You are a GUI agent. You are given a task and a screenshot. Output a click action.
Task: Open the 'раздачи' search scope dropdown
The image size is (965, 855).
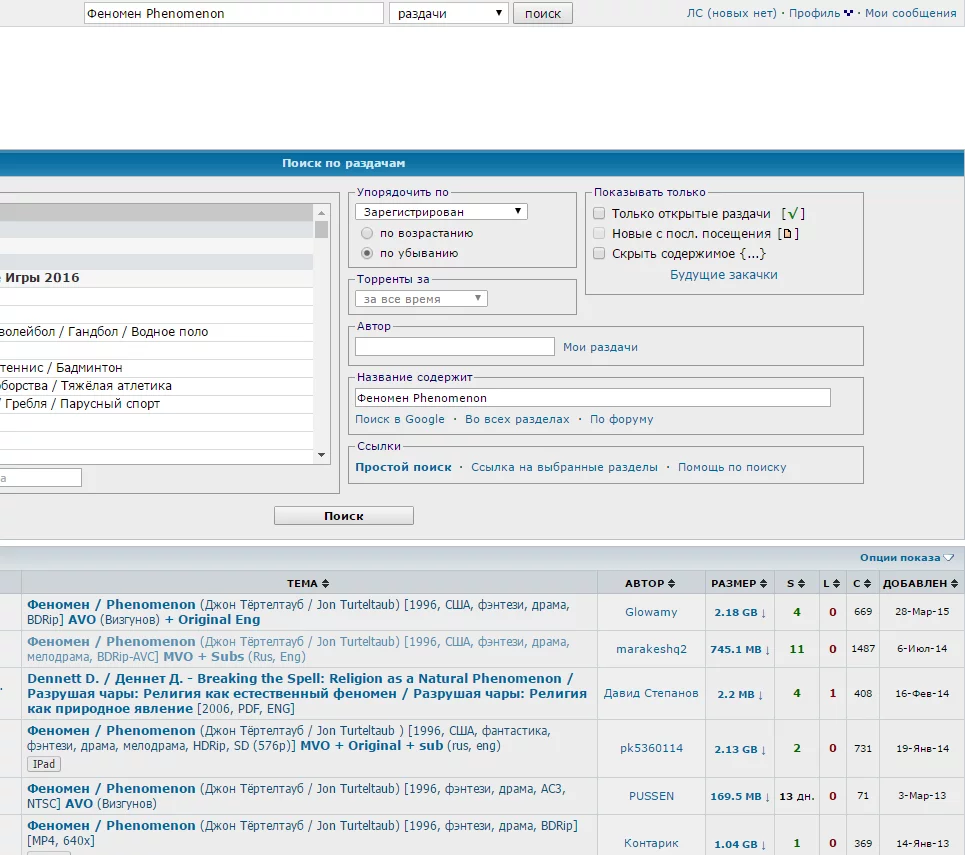click(x=449, y=14)
